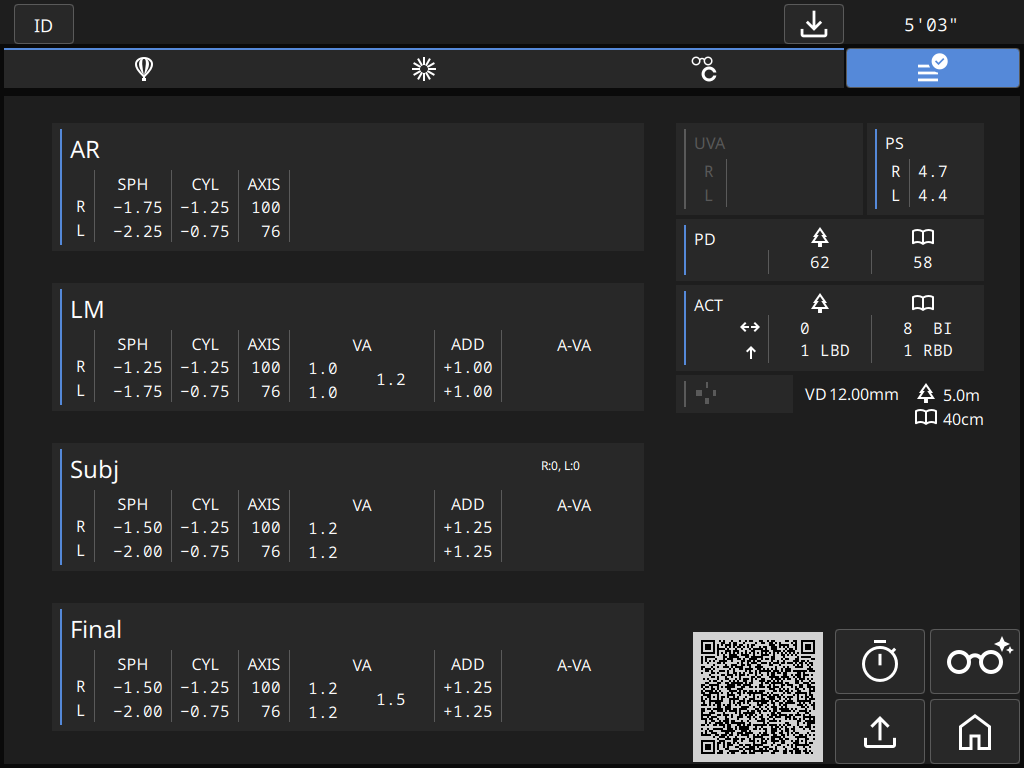Select the Subj data panel

[347, 507]
